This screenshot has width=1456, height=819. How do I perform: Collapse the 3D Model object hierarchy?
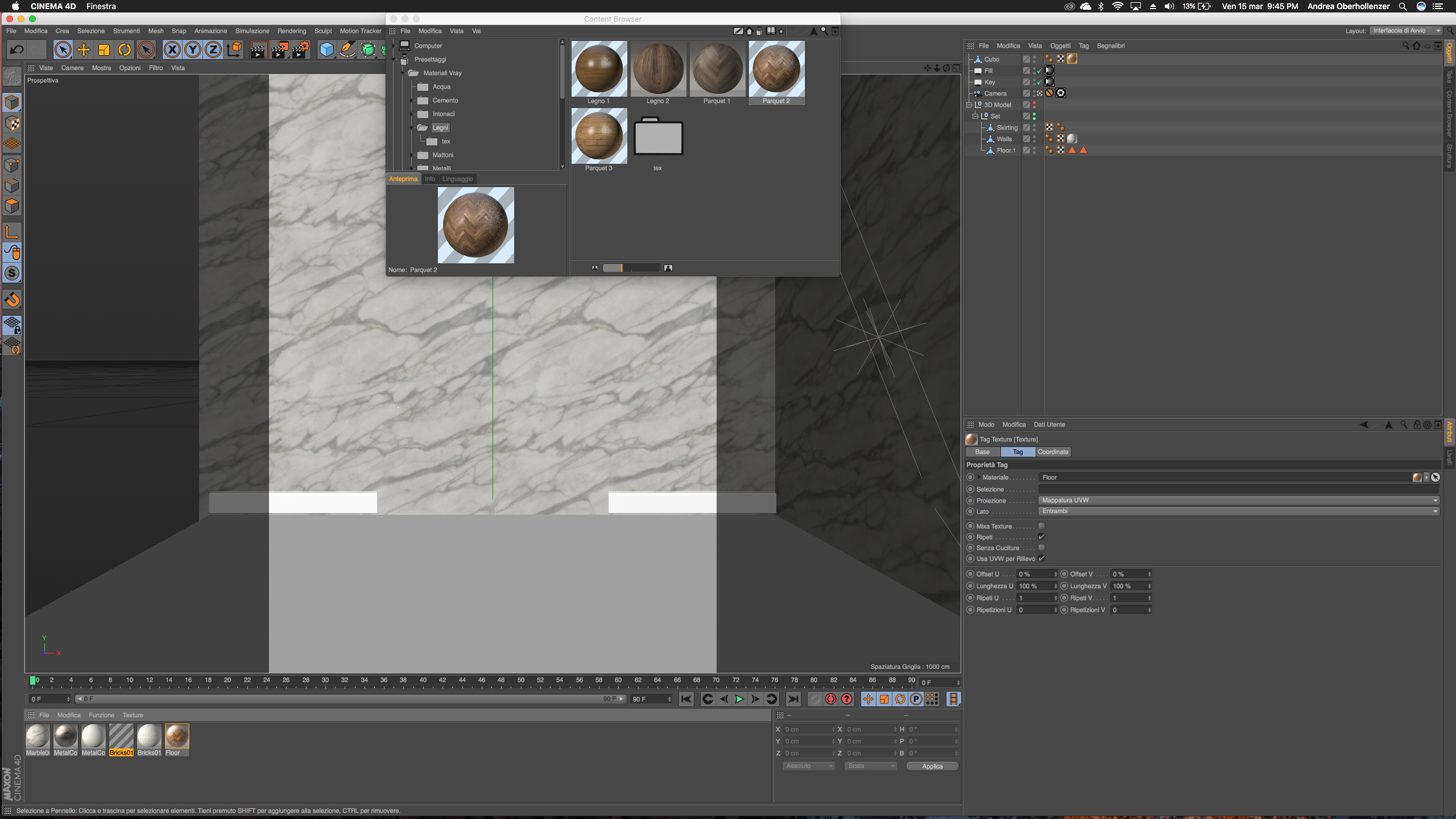969,105
